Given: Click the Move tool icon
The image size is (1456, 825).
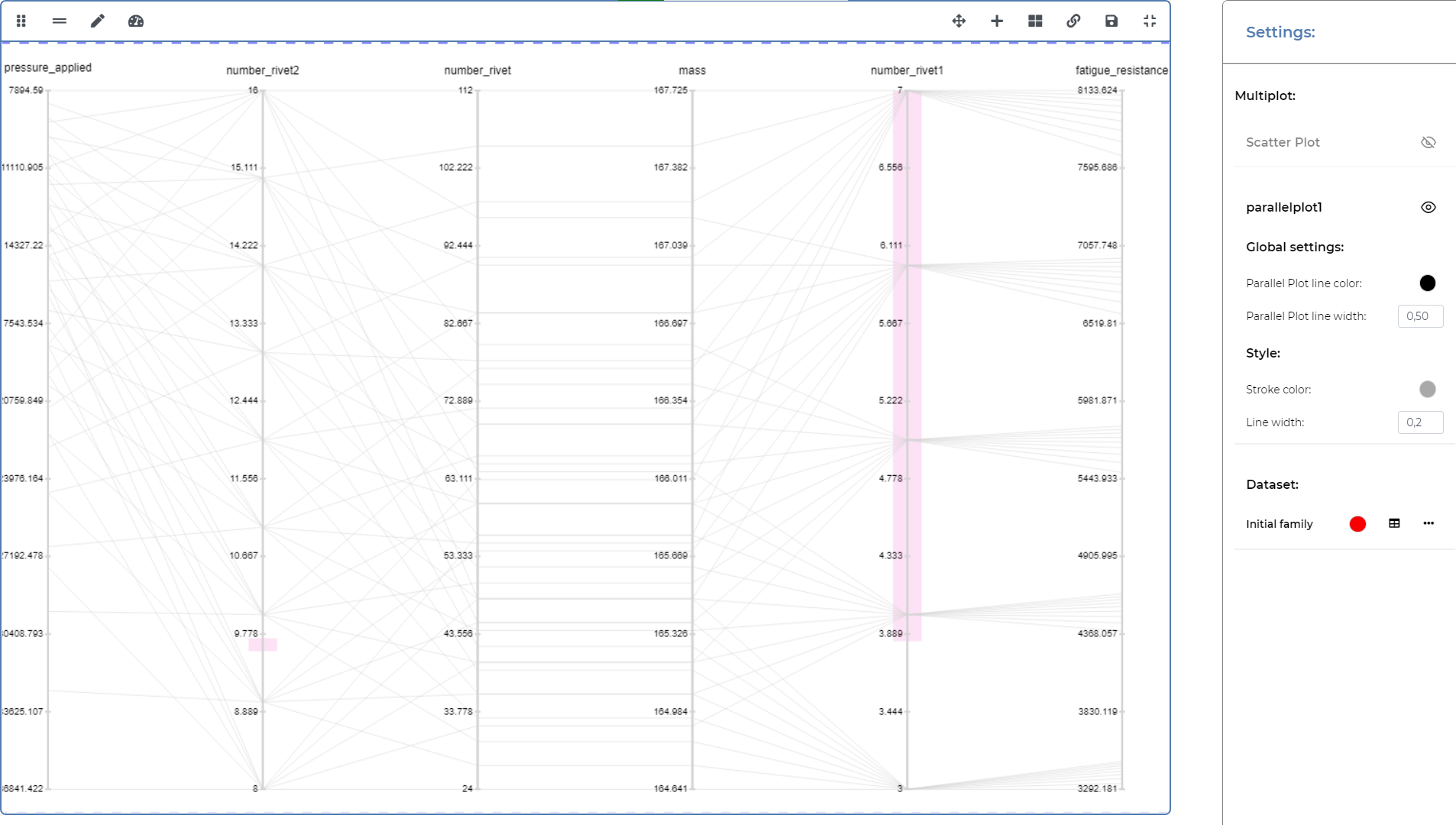Looking at the screenshot, I should (959, 21).
